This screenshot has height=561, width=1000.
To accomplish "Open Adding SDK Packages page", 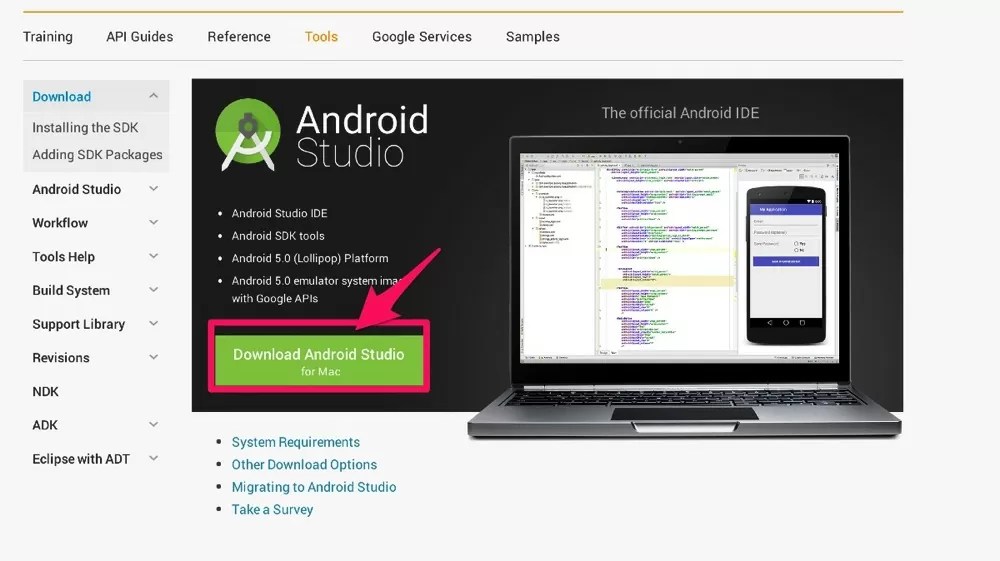I will point(97,155).
